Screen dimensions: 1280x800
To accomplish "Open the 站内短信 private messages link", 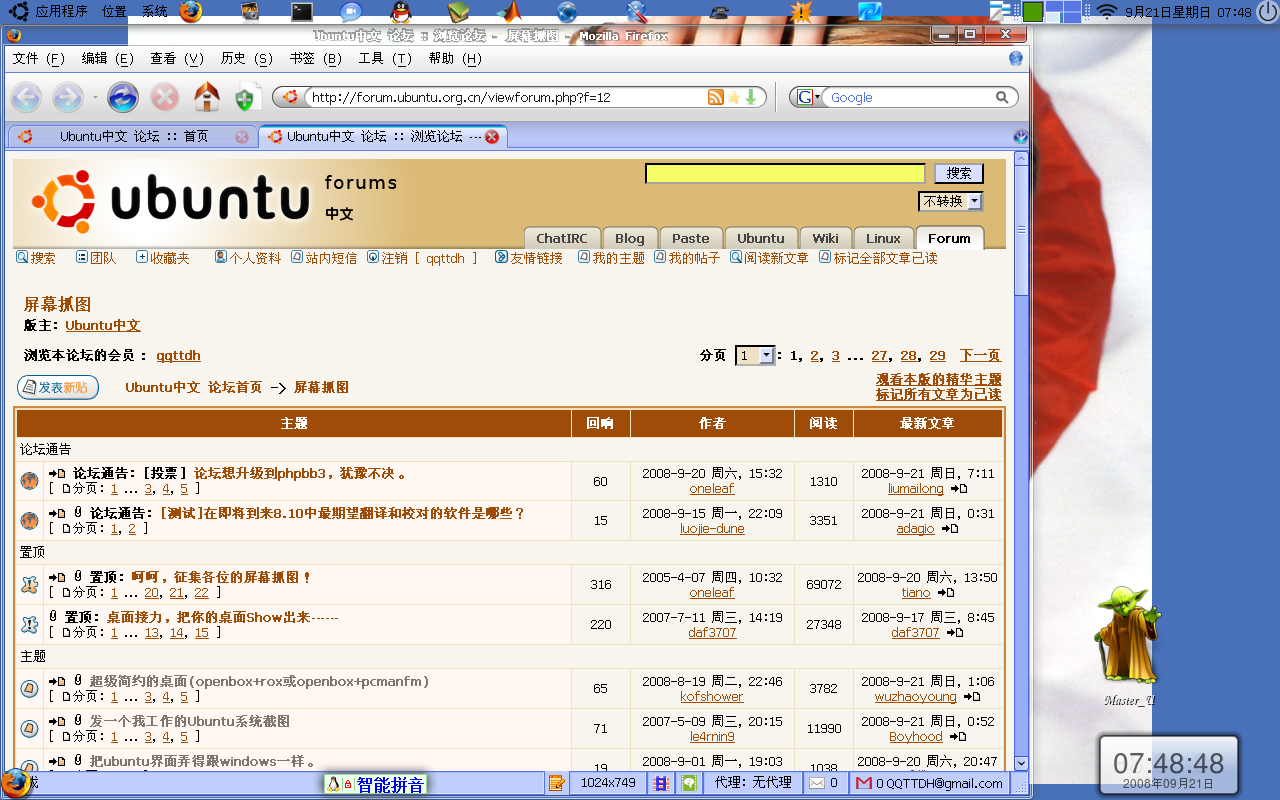I will click(324, 258).
